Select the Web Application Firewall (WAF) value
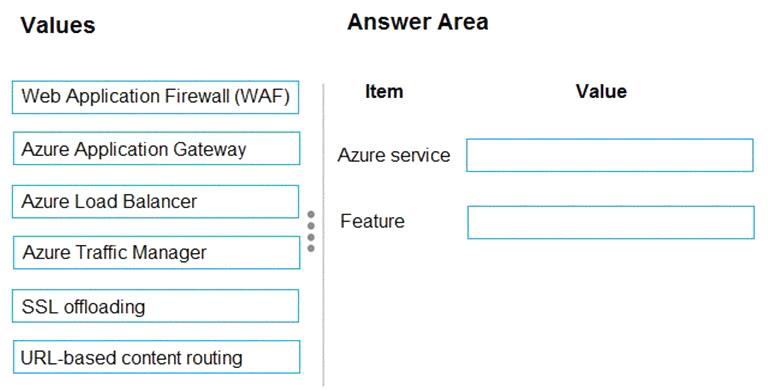This screenshot has width=768, height=390. point(155,97)
